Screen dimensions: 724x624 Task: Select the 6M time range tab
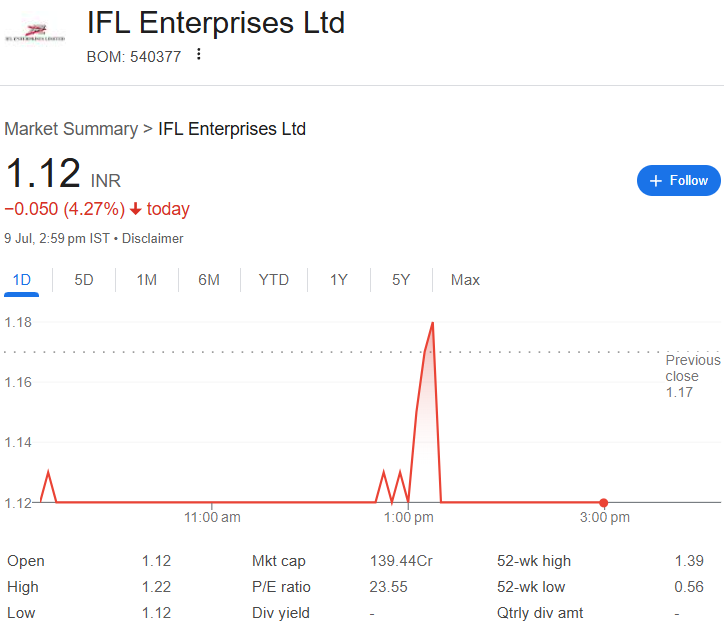tap(209, 280)
